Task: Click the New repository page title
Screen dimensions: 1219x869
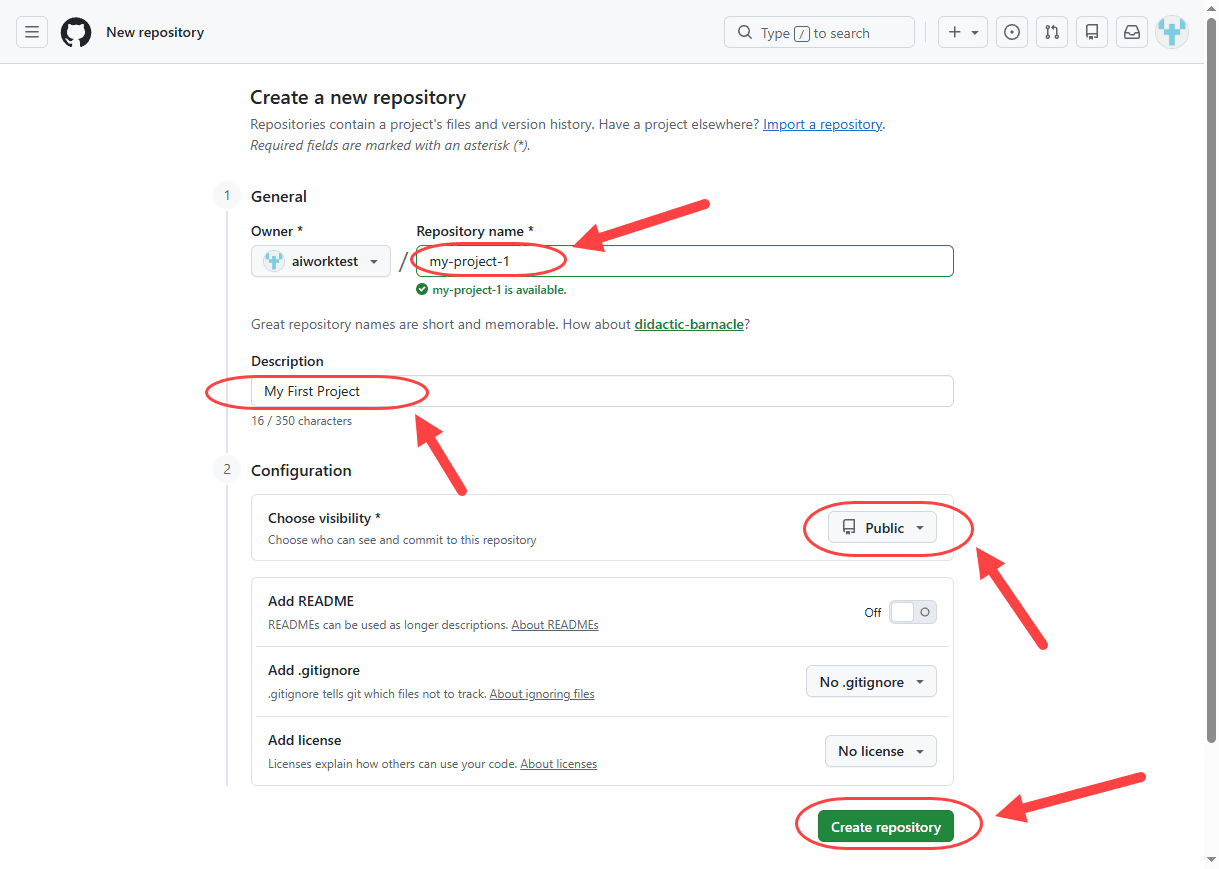Action: [155, 32]
